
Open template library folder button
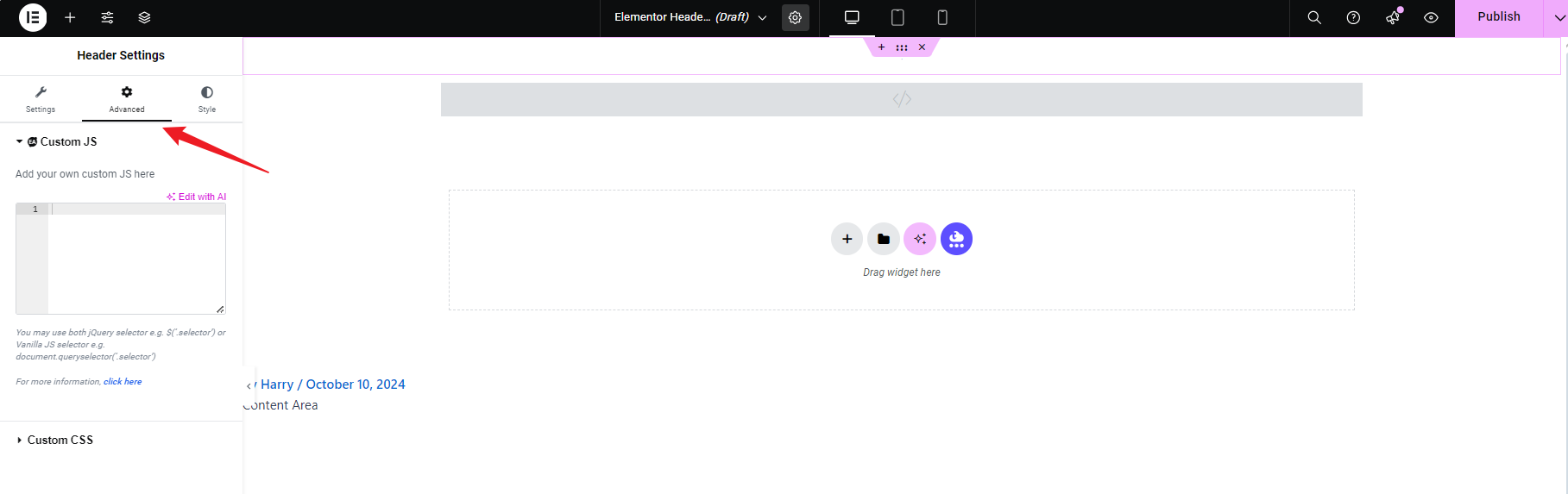tap(884, 239)
